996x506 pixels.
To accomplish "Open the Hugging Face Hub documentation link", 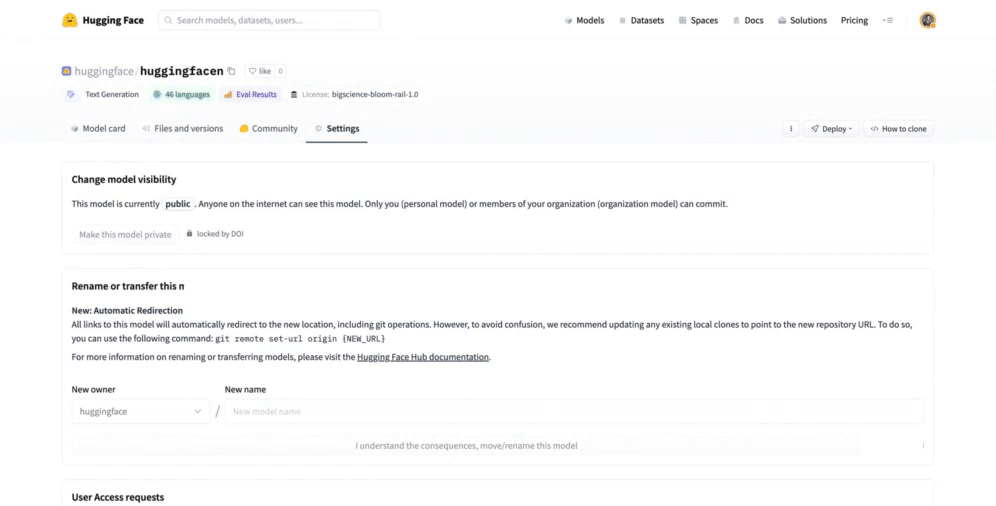I will pyautogui.click(x=423, y=357).
